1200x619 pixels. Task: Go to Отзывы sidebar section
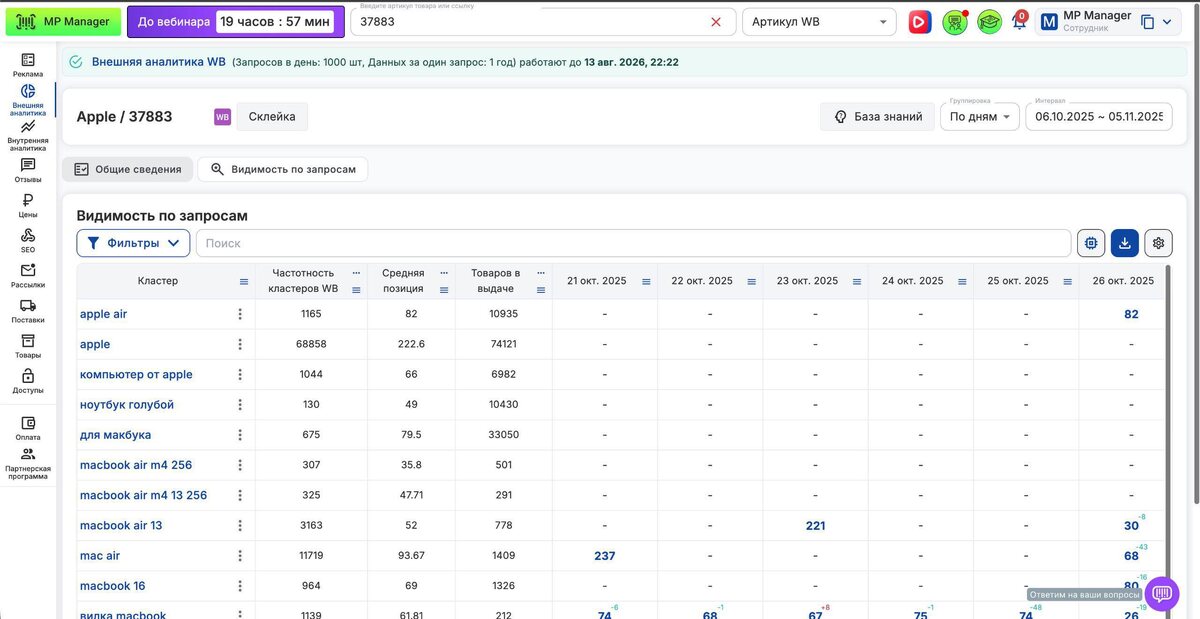click(x=28, y=171)
